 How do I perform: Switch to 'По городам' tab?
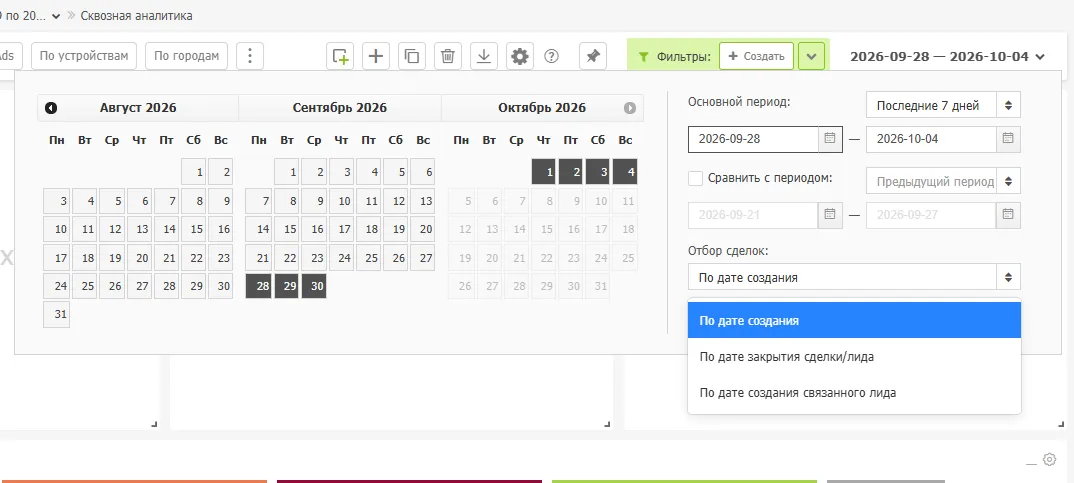pyautogui.click(x=186, y=56)
